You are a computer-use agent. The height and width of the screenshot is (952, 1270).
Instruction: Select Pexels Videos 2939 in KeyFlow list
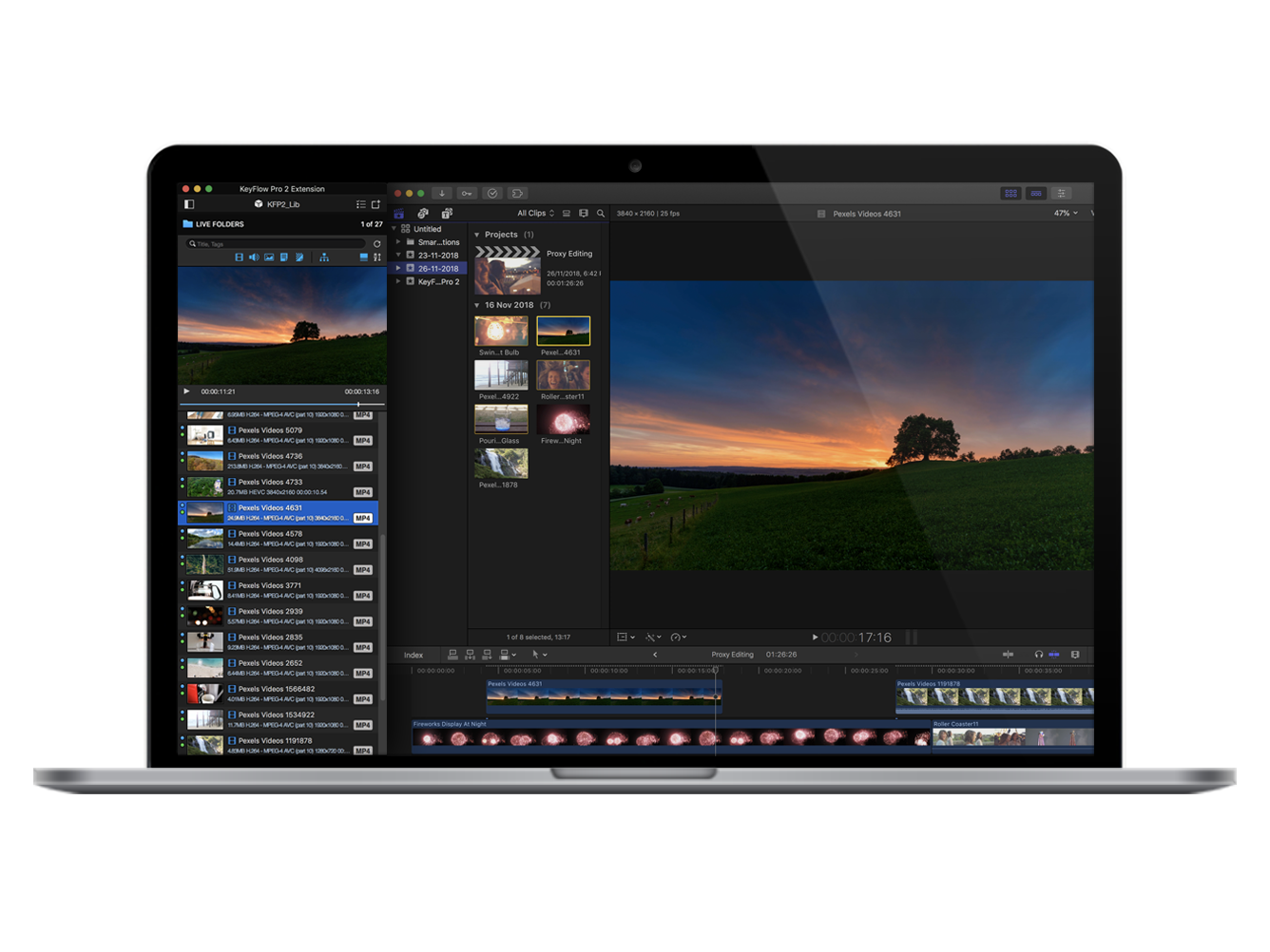(279, 617)
